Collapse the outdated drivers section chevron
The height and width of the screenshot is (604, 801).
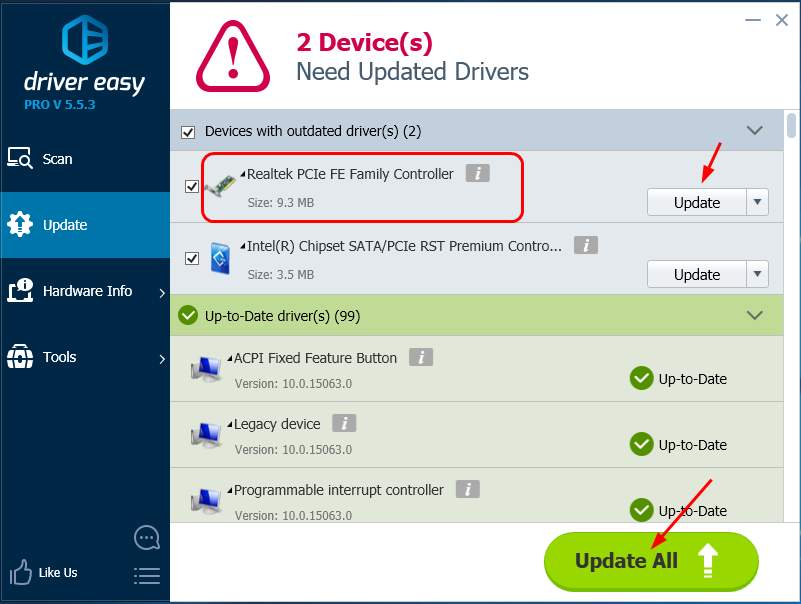click(x=755, y=130)
